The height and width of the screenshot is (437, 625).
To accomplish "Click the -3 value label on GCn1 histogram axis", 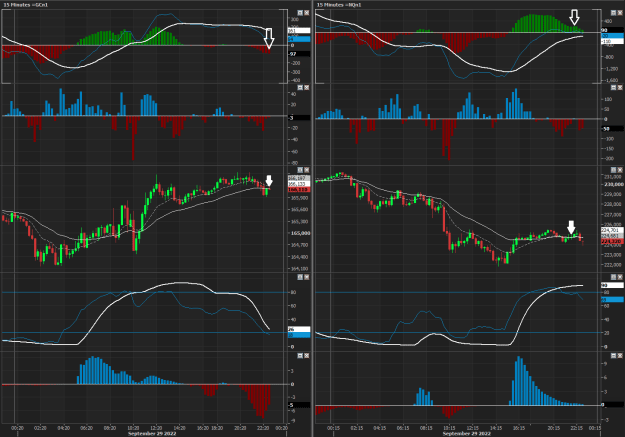I will [299, 118].
